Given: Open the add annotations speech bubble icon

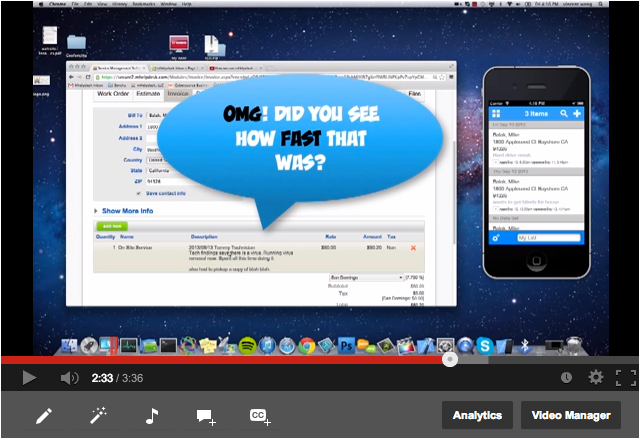Looking at the screenshot, I should 206,417.
